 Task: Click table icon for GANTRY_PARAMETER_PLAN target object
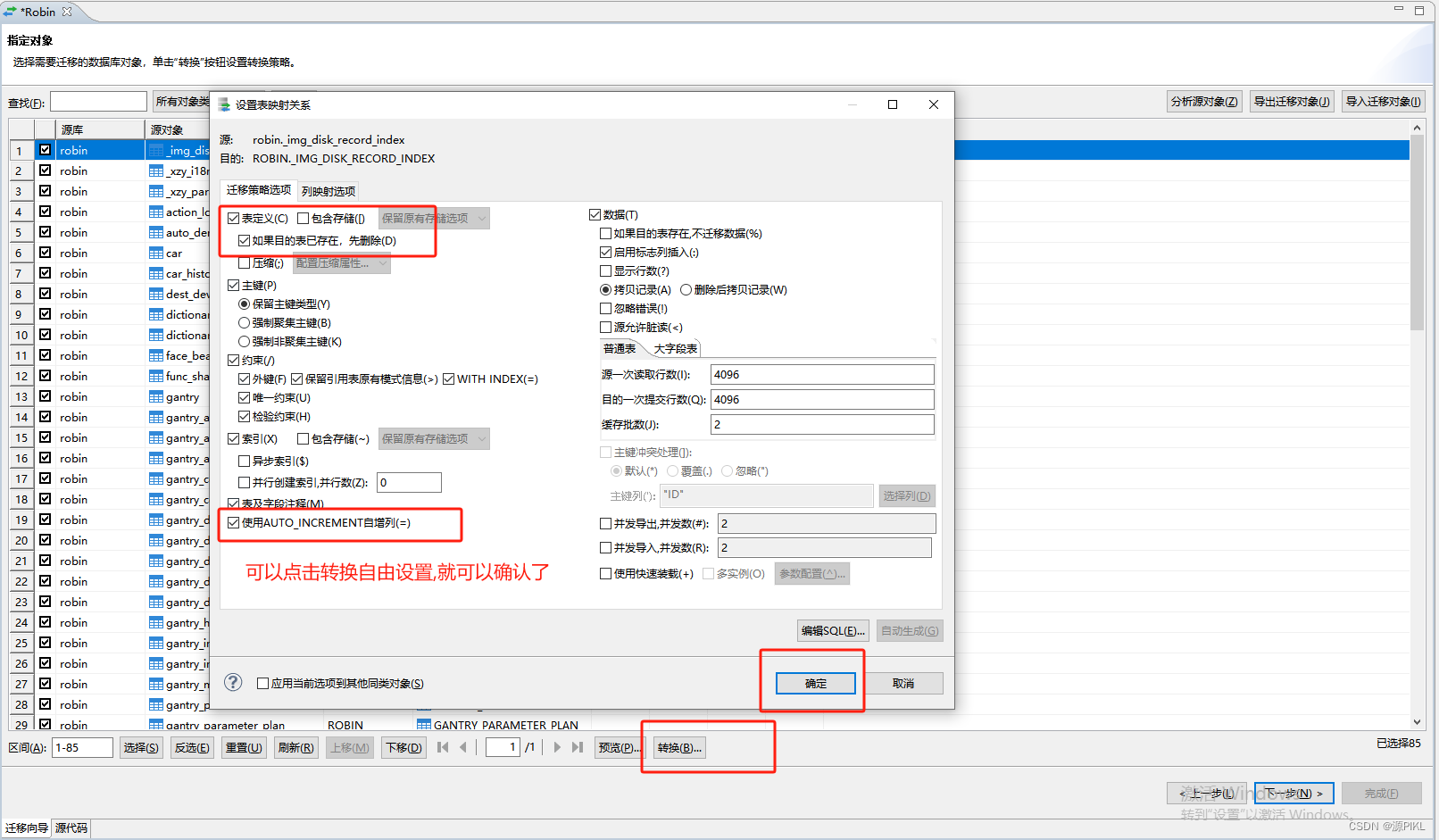point(424,725)
